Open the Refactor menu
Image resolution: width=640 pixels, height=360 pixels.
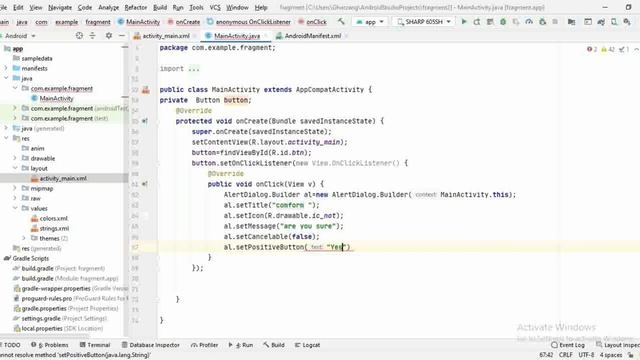(x=136, y=7)
